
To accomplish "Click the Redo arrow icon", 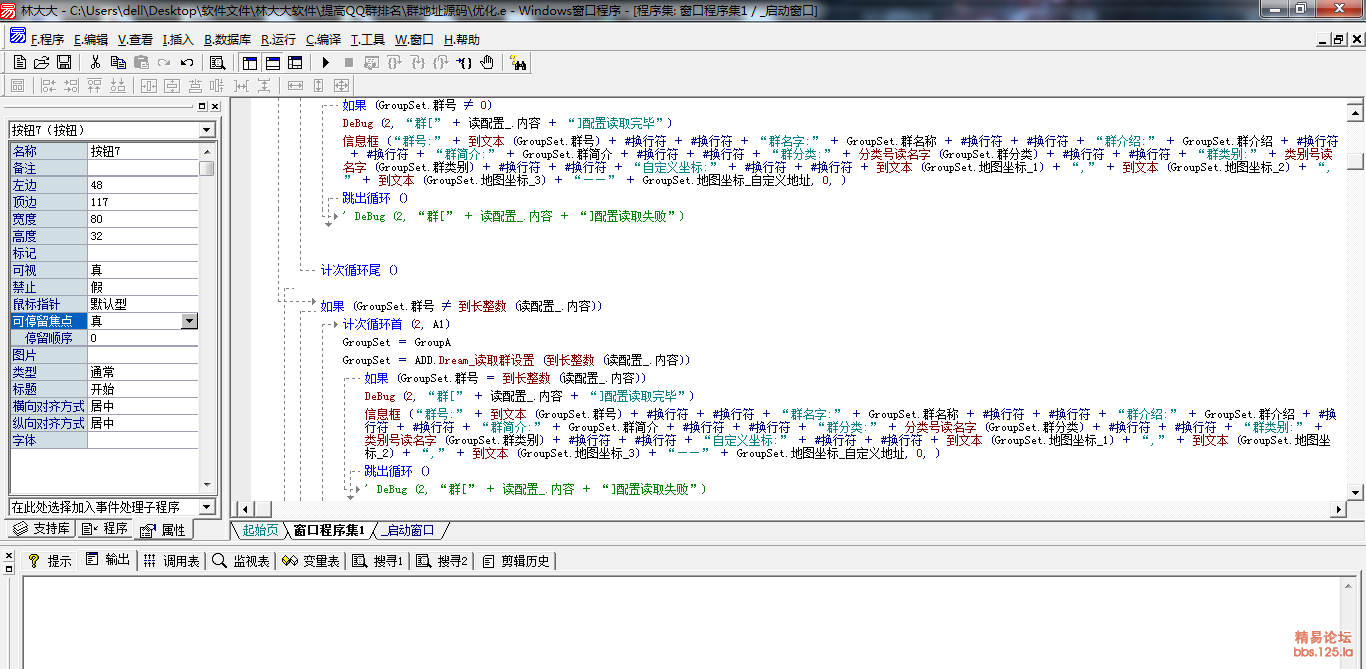I will pyautogui.click(x=164, y=62).
